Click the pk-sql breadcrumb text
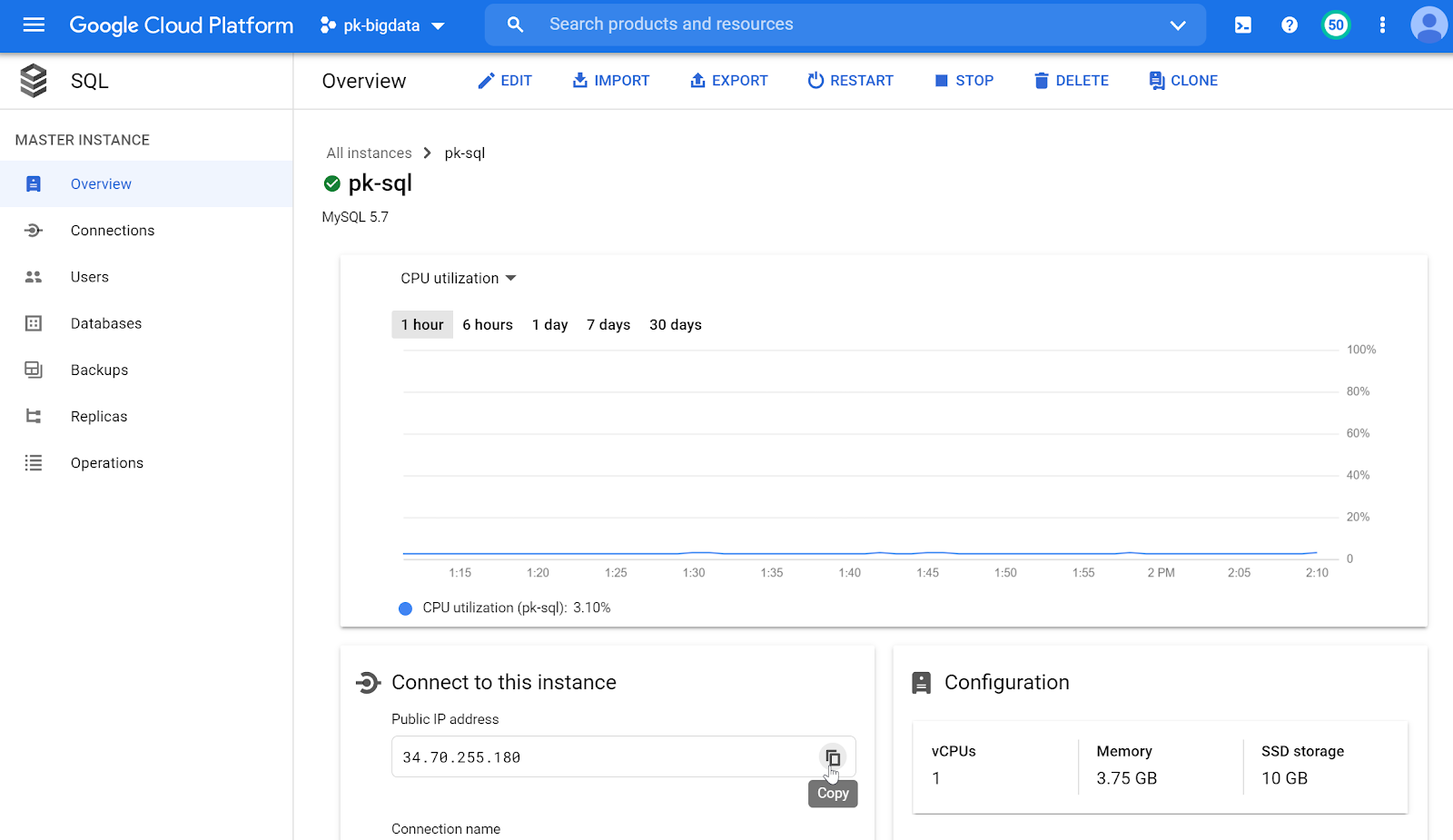Viewport: 1453px width, 840px height. [x=465, y=153]
